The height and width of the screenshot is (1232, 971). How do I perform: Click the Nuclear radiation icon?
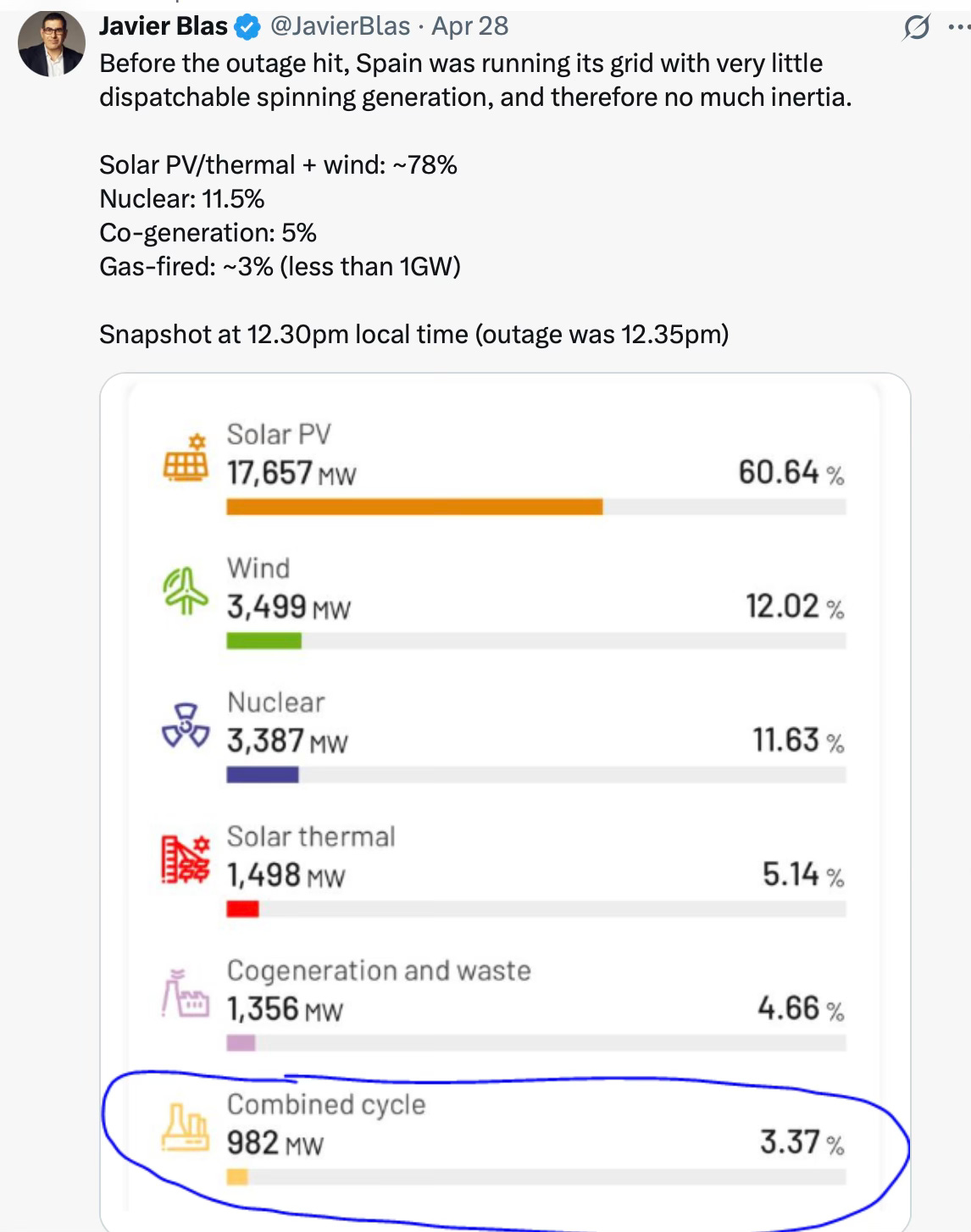click(x=186, y=725)
